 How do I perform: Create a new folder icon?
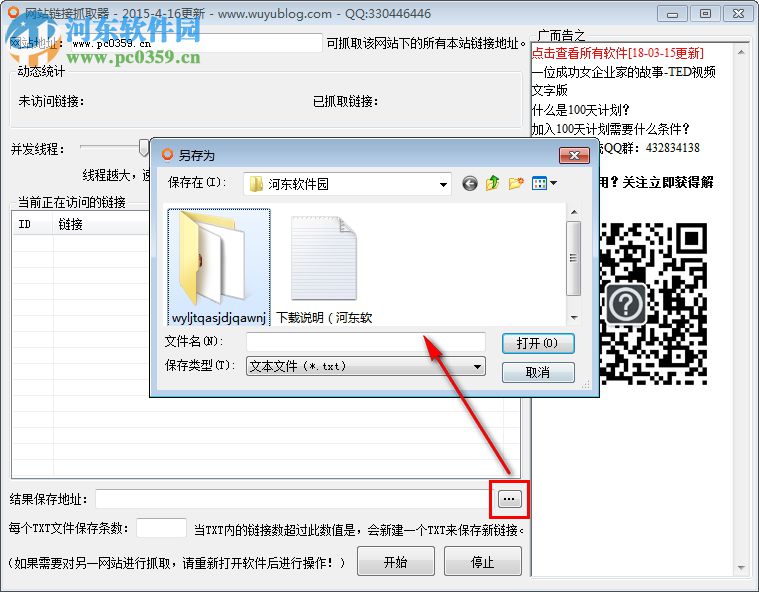coord(516,183)
